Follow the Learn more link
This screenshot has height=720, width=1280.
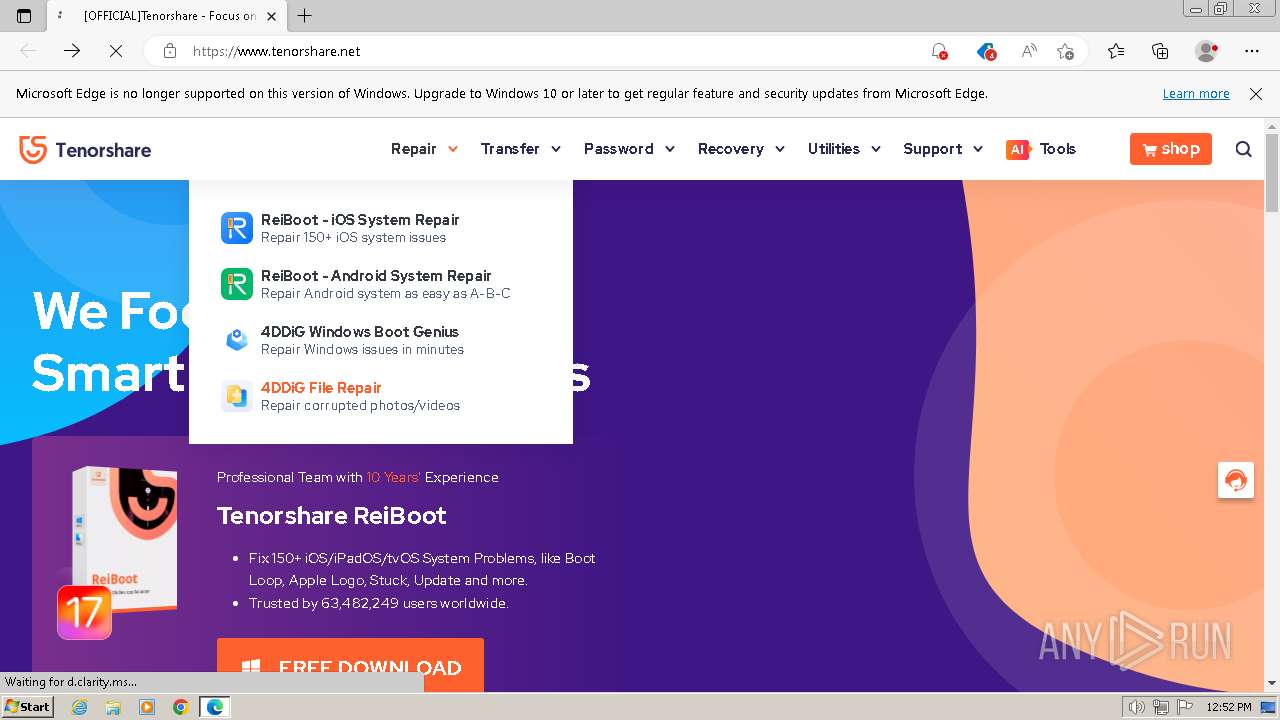[1196, 93]
